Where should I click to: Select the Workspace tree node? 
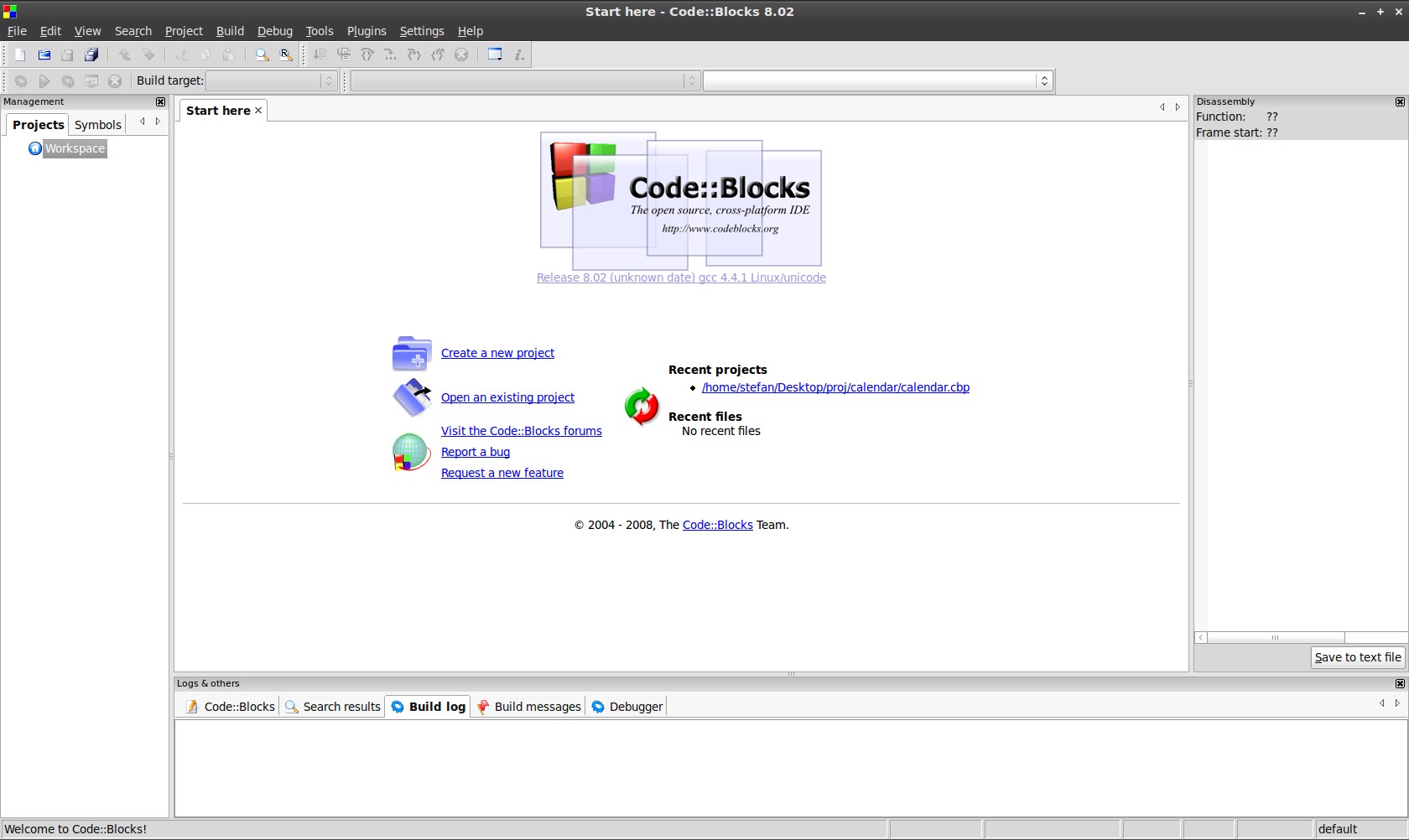[75, 148]
